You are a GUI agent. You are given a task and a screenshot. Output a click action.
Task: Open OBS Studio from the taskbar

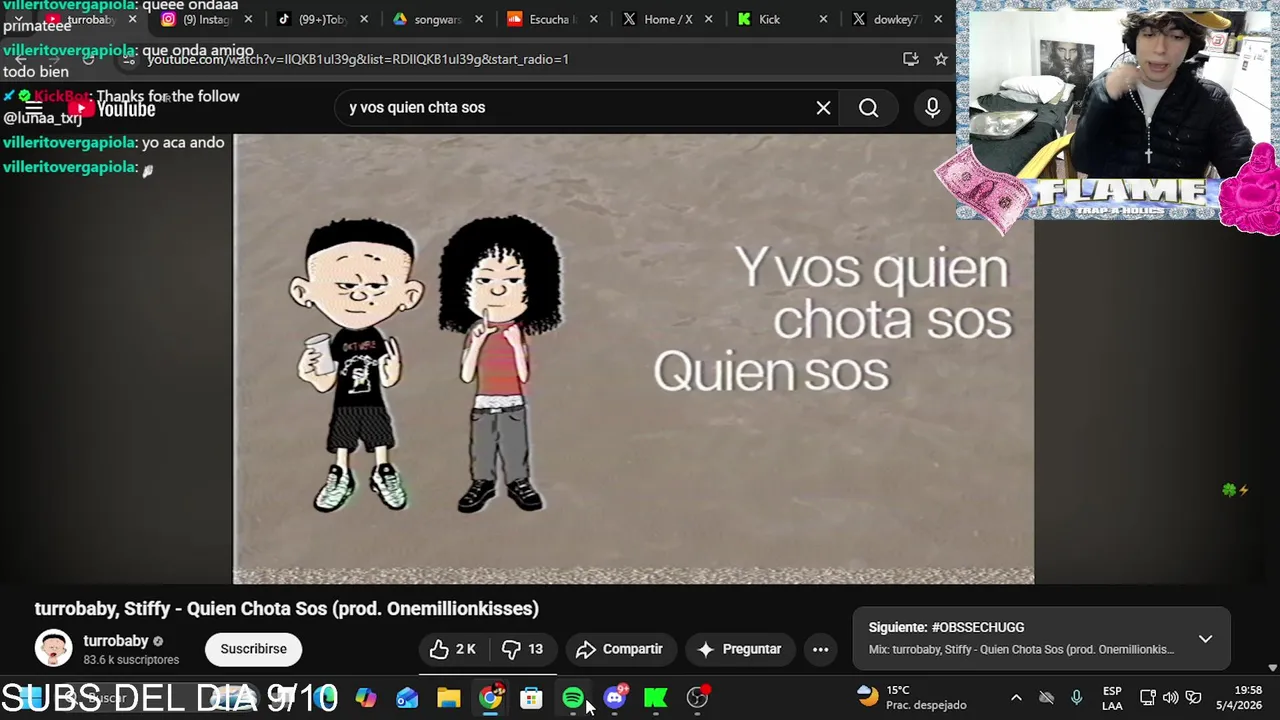click(697, 697)
